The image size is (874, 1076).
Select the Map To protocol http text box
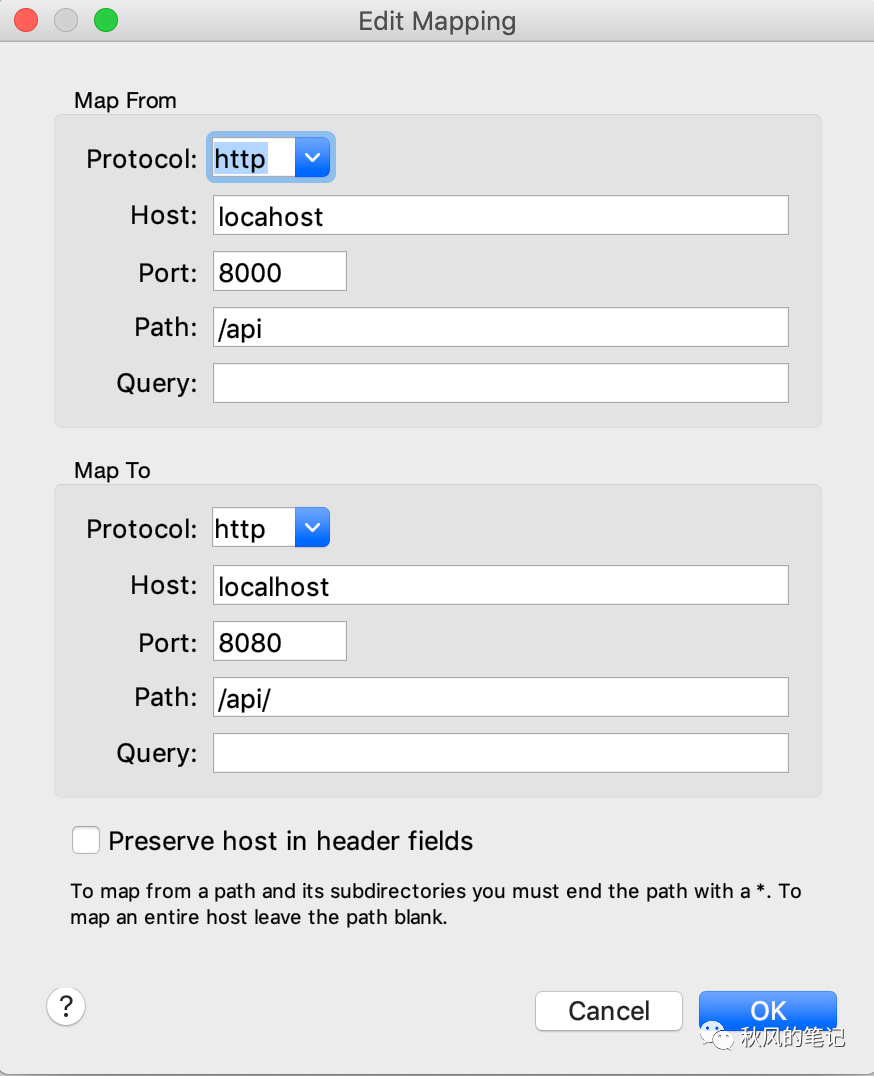tap(254, 527)
